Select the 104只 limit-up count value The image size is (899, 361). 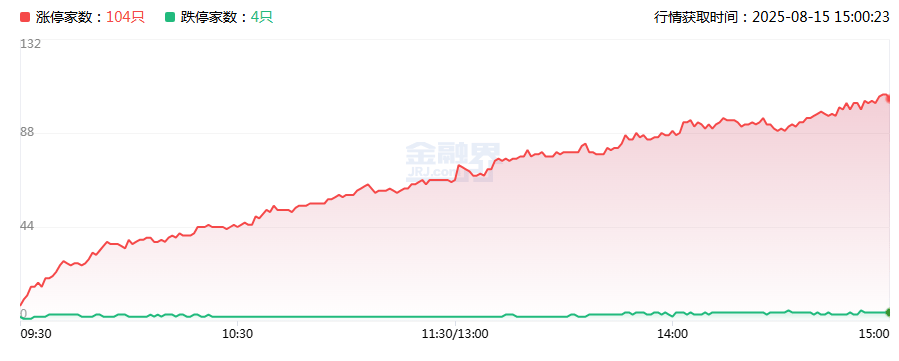pyautogui.click(x=125, y=17)
